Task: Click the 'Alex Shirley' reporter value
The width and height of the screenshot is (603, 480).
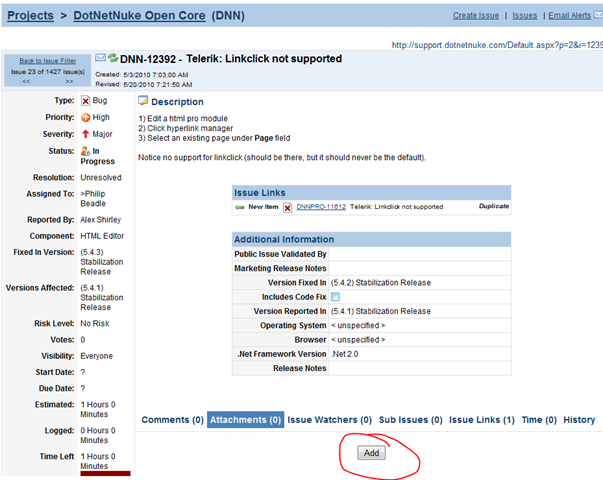Action: coord(101,220)
